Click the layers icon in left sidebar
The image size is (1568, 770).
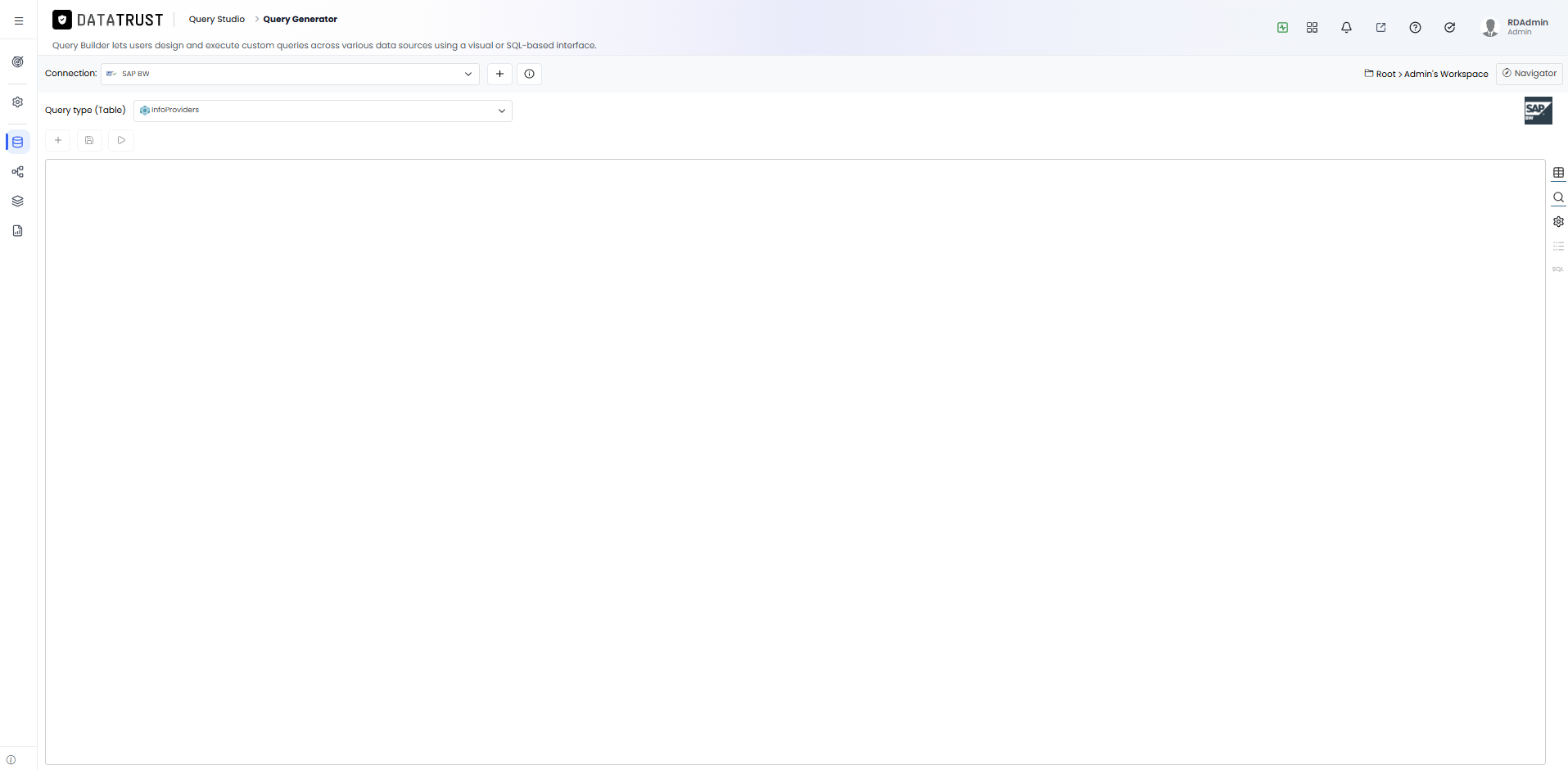click(18, 201)
